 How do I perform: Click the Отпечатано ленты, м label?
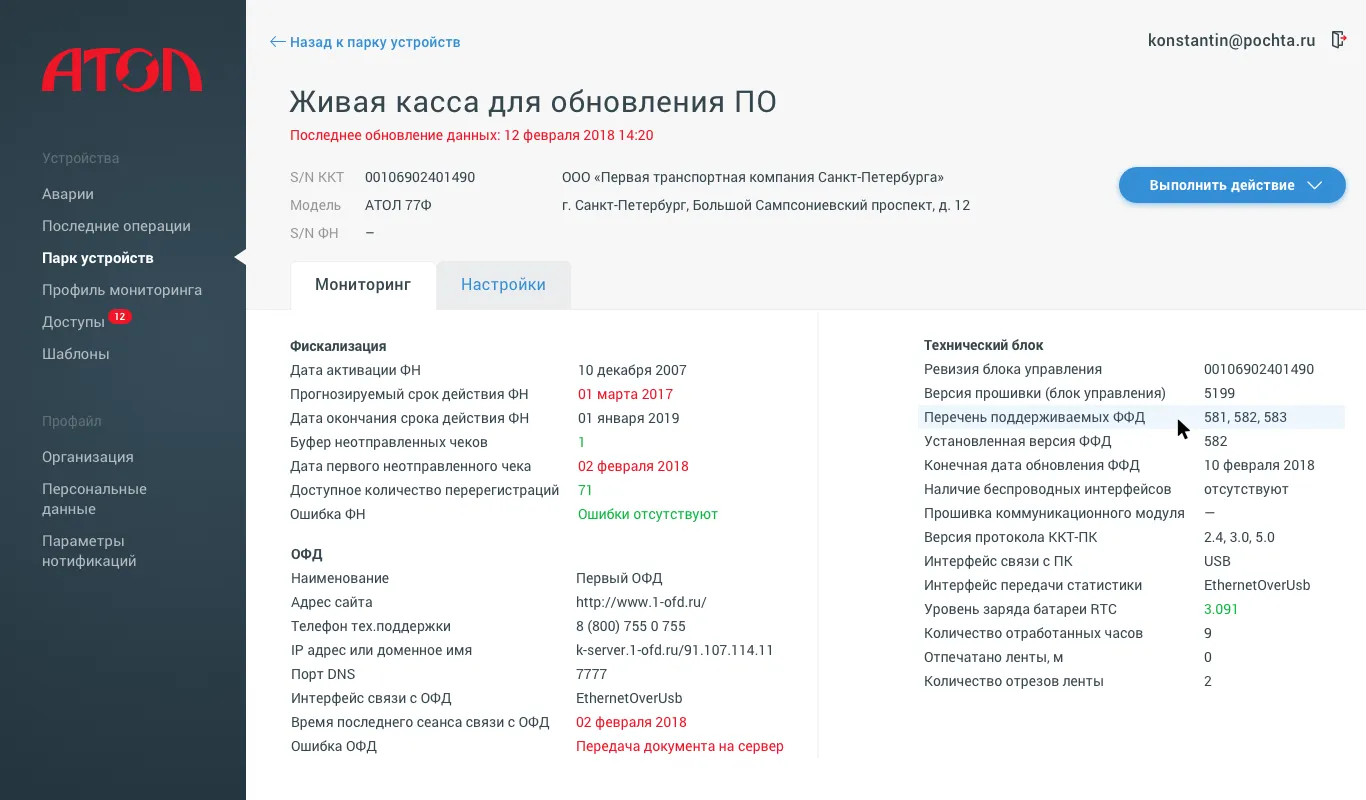pyautogui.click(x=993, y=657)
